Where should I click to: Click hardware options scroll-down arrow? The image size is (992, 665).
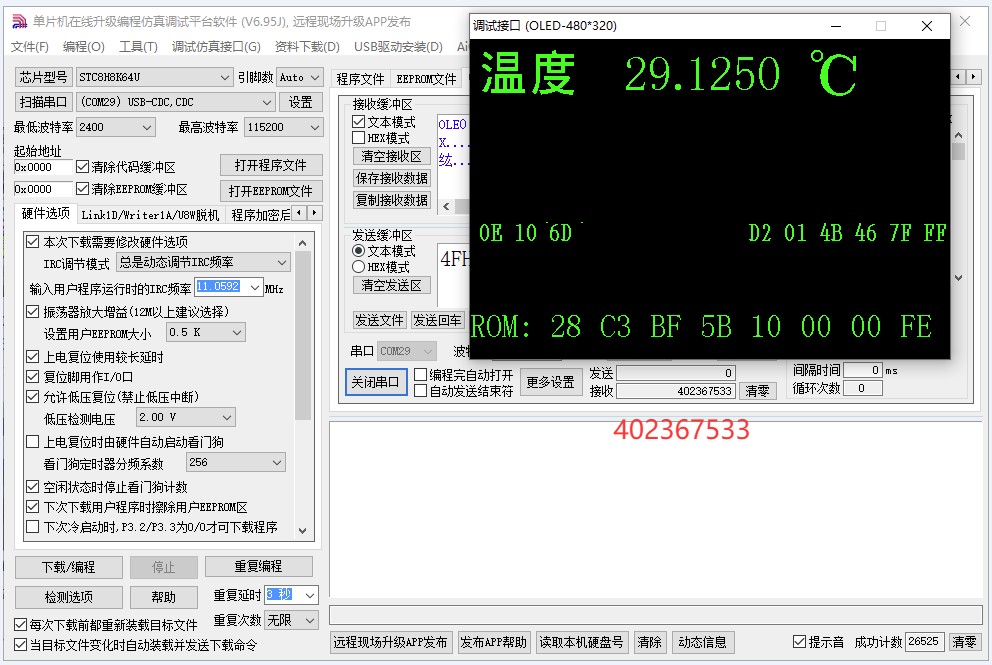pos(302,531)
